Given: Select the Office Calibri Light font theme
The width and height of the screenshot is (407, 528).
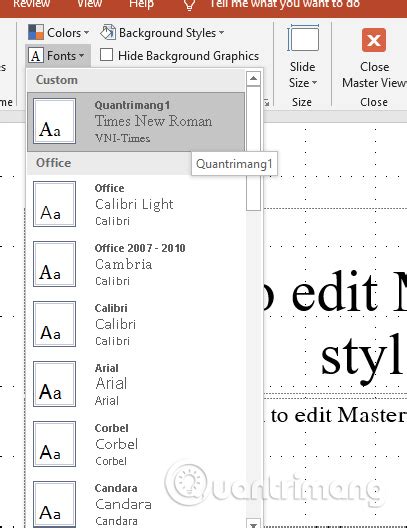Looking at the screenshot, I should pos(136,204).
